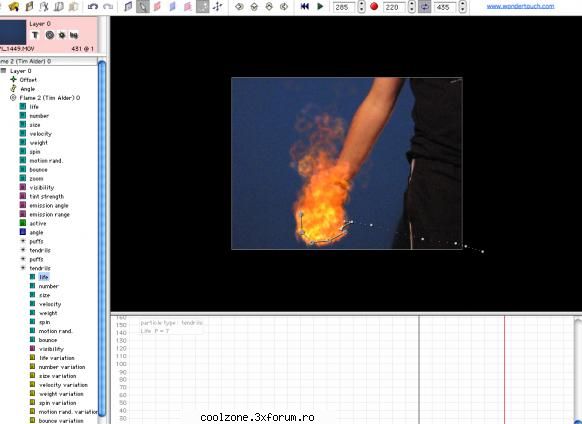Click the circular icon next to T in Layer 0
Image resolution: width=582 pixels, height=424 pixels.
coord(50,35)
